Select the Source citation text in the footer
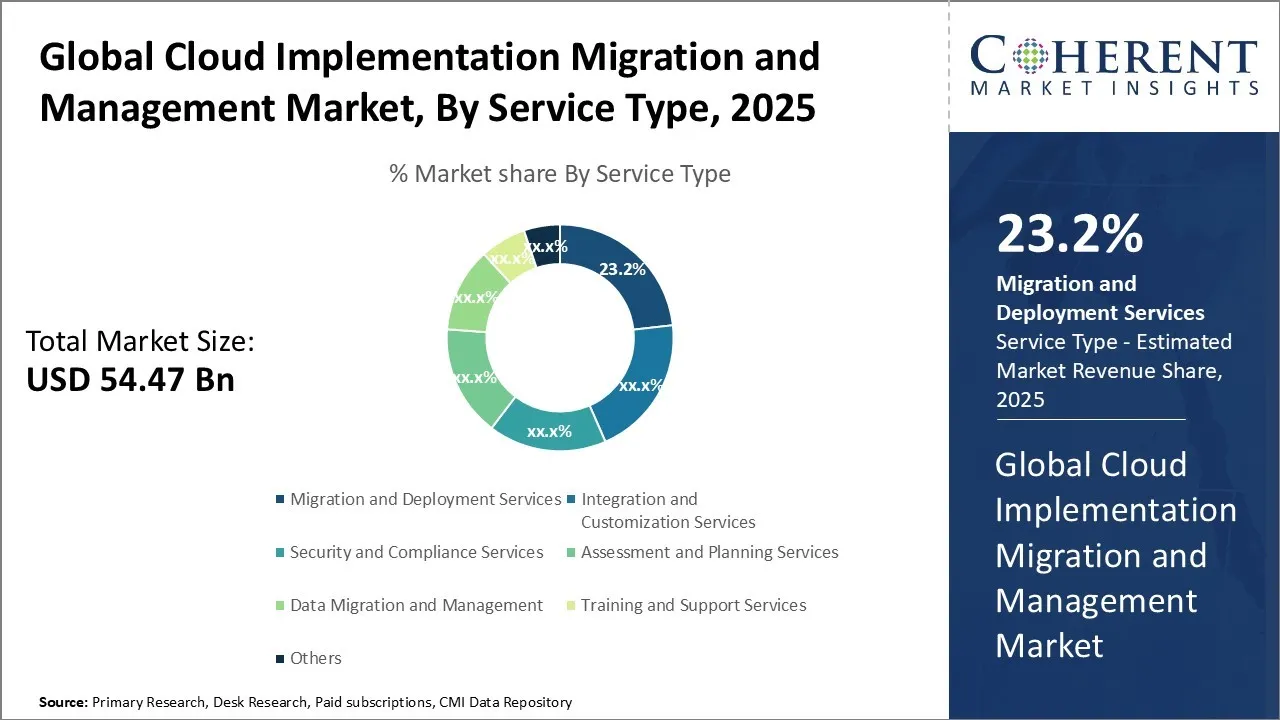This screenshot has width=1280, height=720. pos(305,702)
